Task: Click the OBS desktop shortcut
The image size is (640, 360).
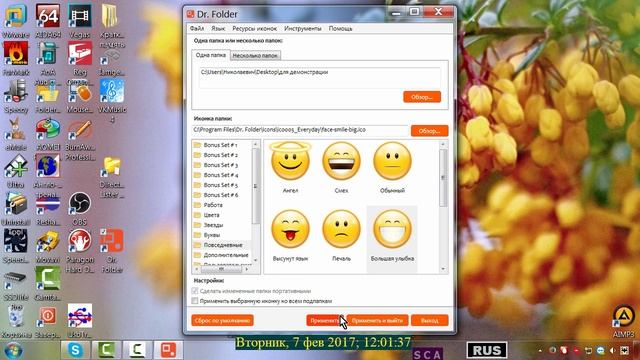Action: 80,208
